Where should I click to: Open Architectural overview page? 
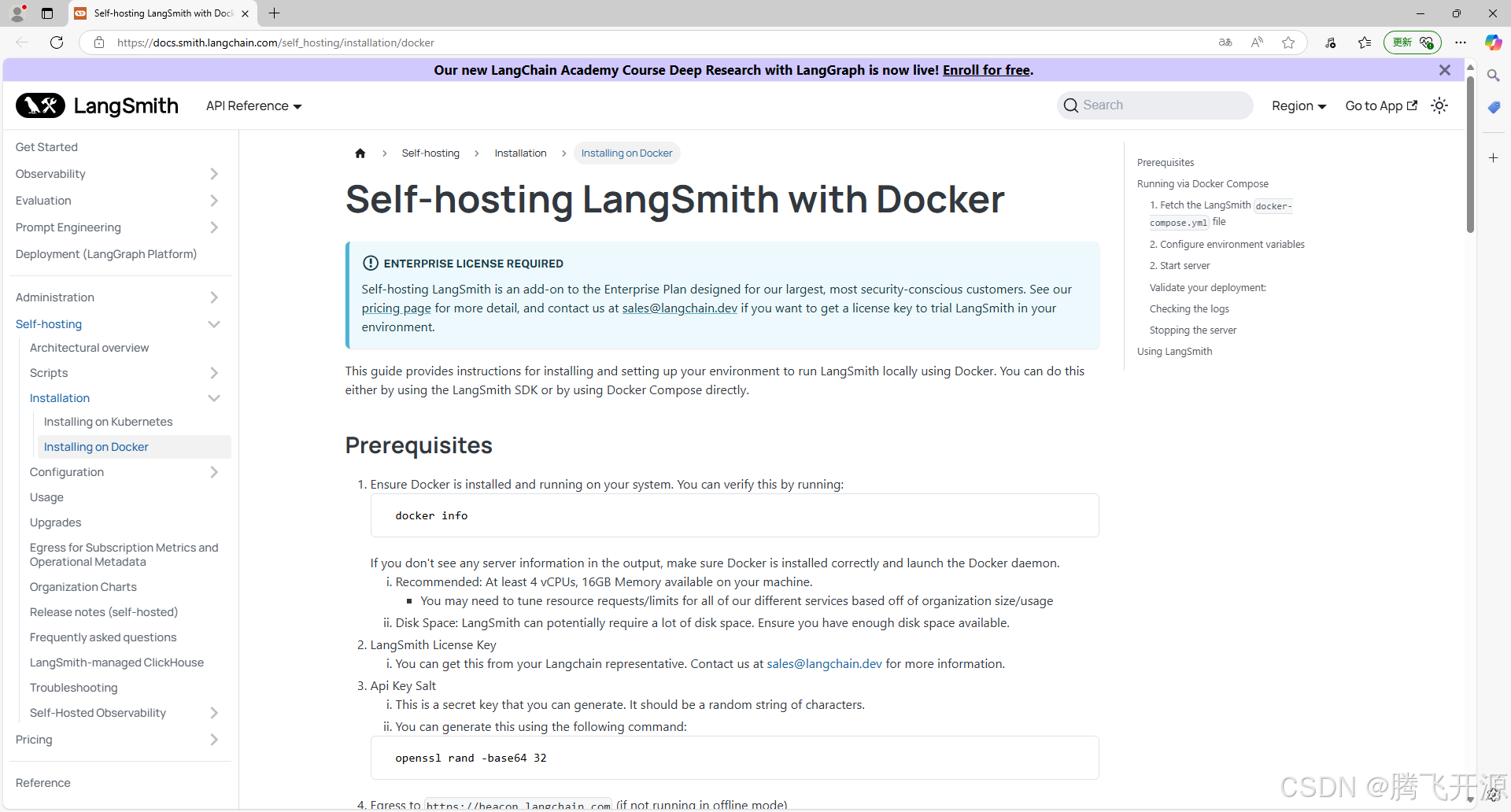89,348
